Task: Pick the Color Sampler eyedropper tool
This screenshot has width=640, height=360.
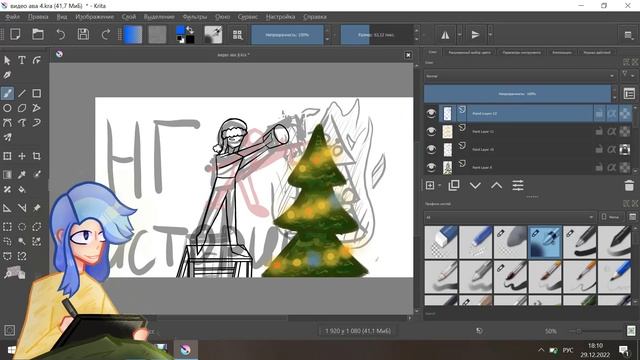Action: click(x=22, y=175)
